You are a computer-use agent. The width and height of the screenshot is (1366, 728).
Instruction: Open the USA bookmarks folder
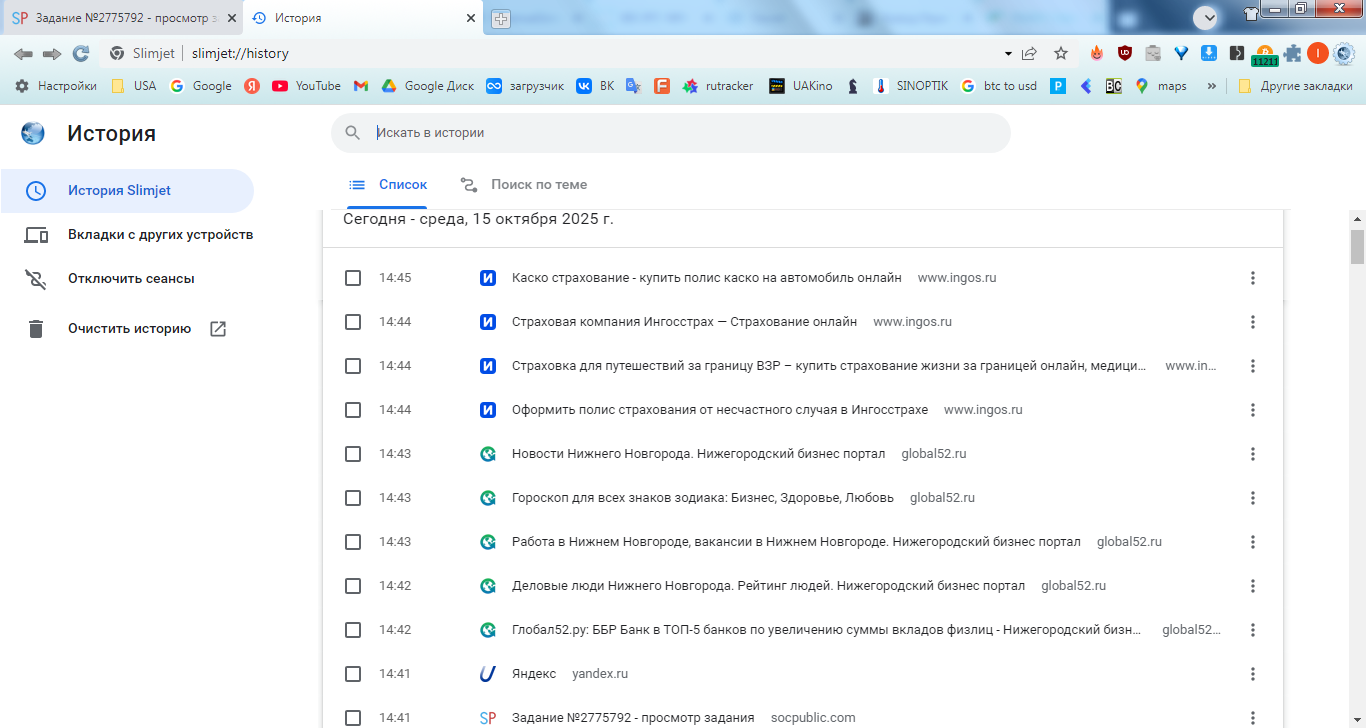pyautogui.click(x=134, y=86)
